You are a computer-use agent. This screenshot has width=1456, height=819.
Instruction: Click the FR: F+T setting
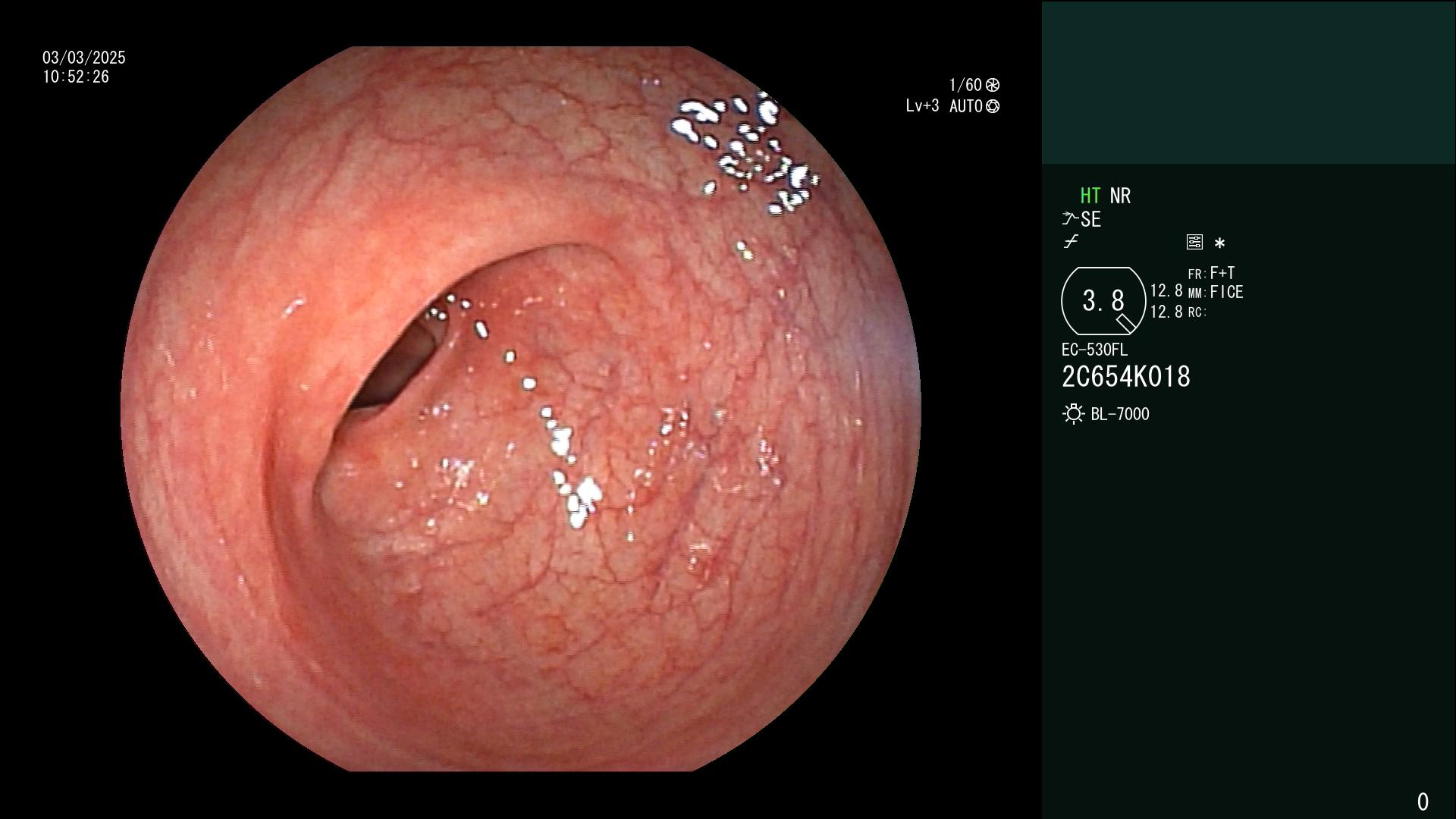pyautogui.click(x=1211, y=273)
